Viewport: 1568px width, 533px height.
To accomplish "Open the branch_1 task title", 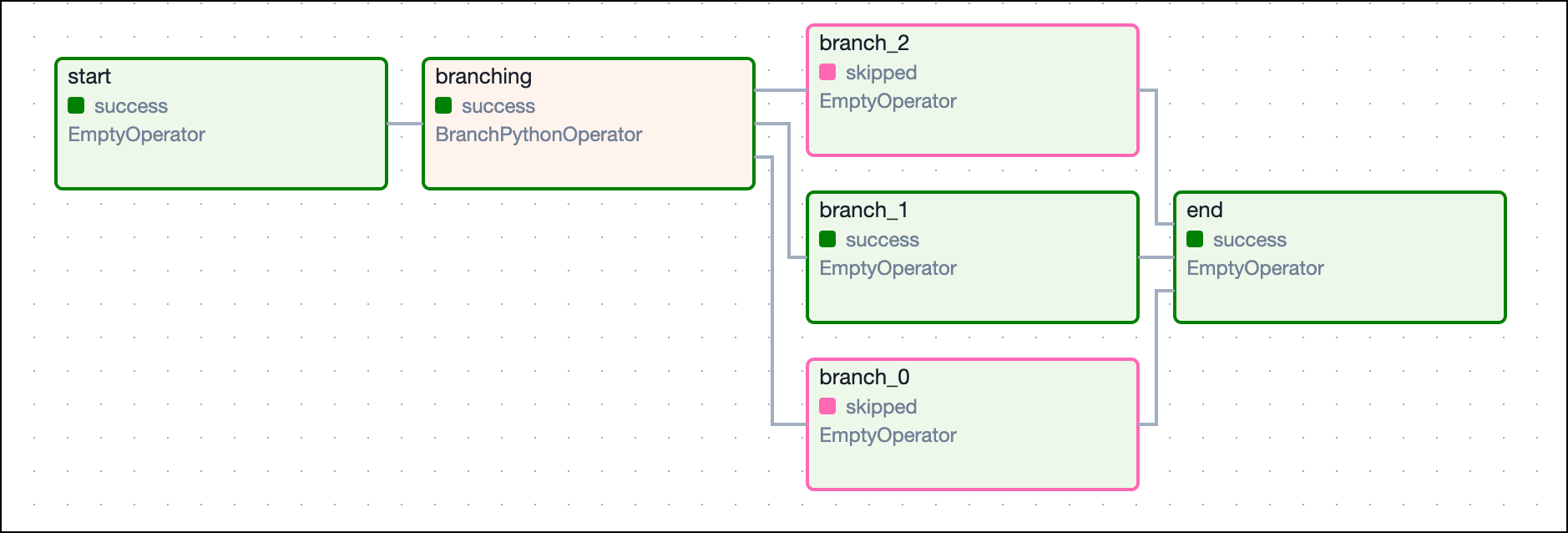I will [x=863, y=211].
